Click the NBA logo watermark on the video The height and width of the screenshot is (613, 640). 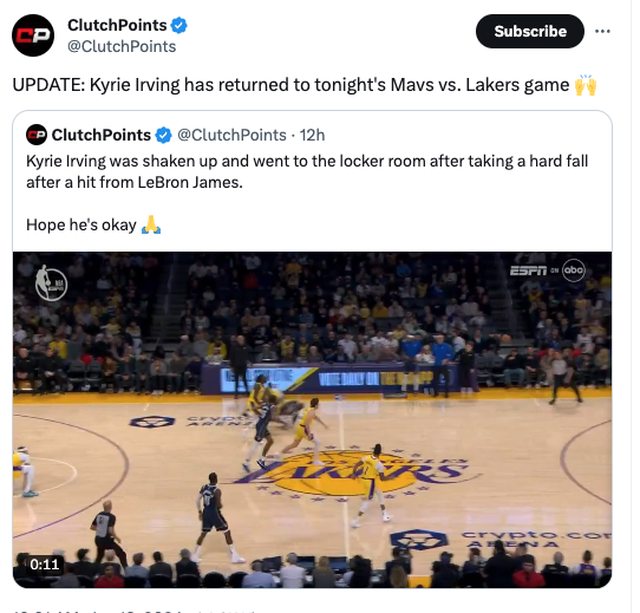tap(51, 283)
